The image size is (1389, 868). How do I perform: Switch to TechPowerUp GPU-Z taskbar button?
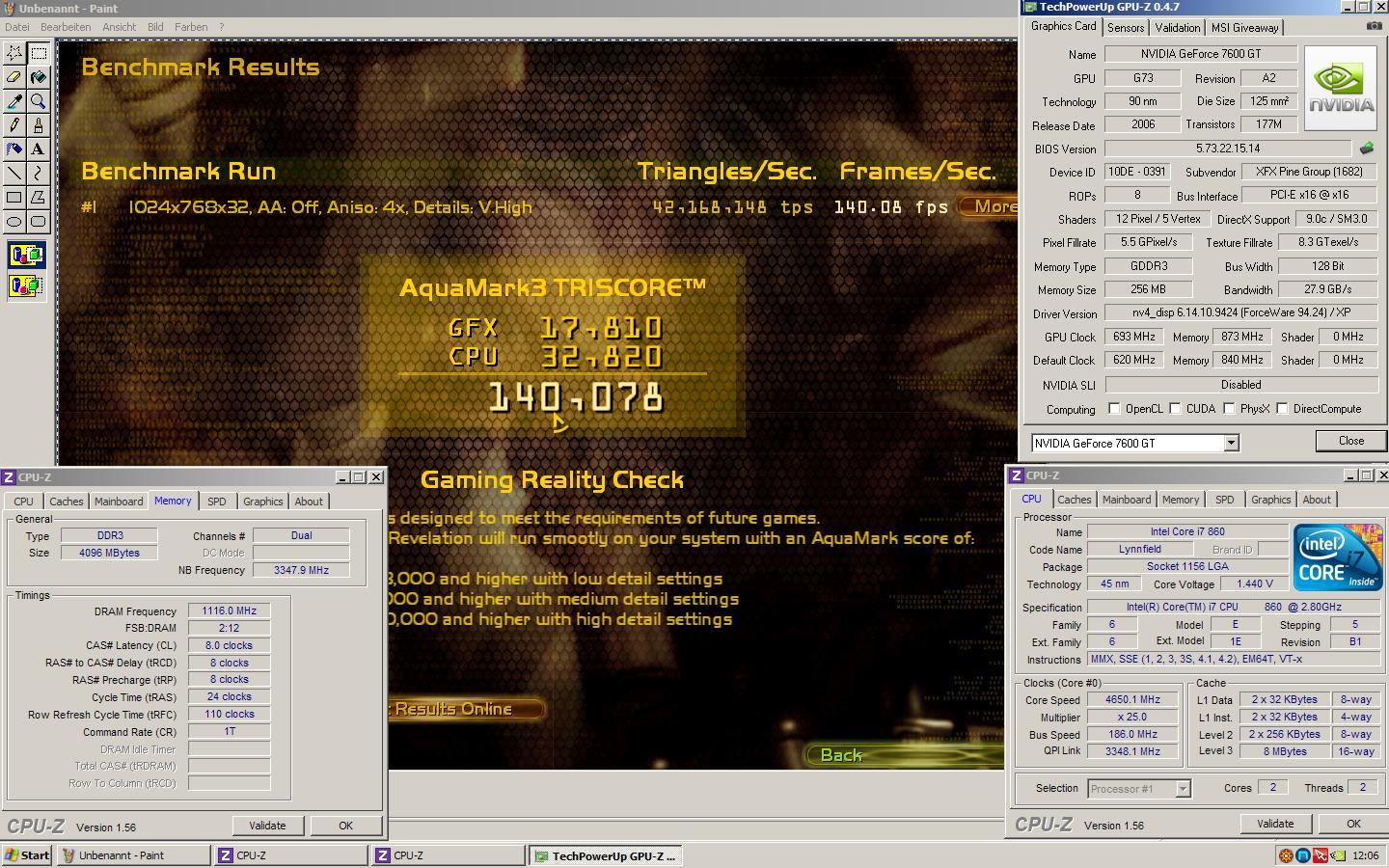click(x=606, y=855)
